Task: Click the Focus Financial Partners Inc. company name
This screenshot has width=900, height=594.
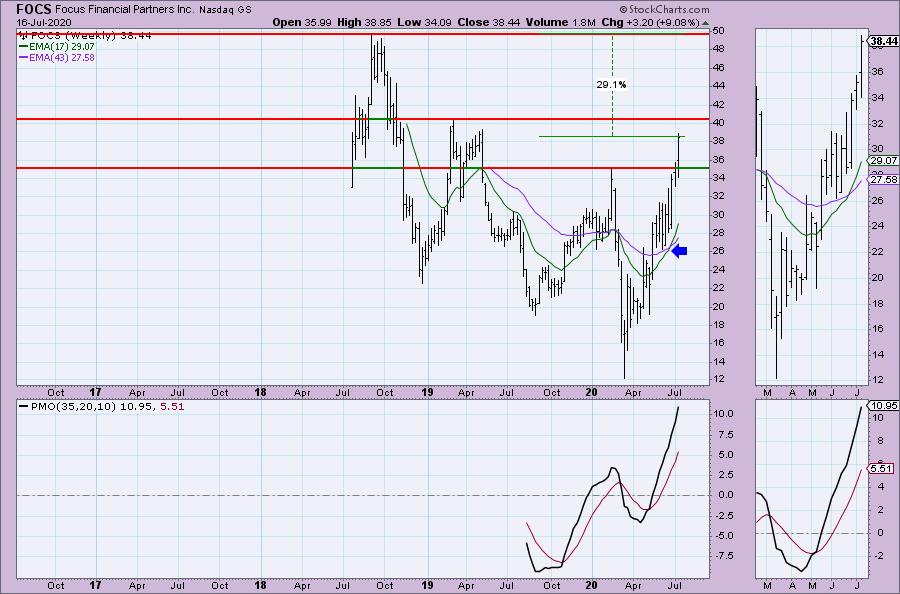Action: 125,10
